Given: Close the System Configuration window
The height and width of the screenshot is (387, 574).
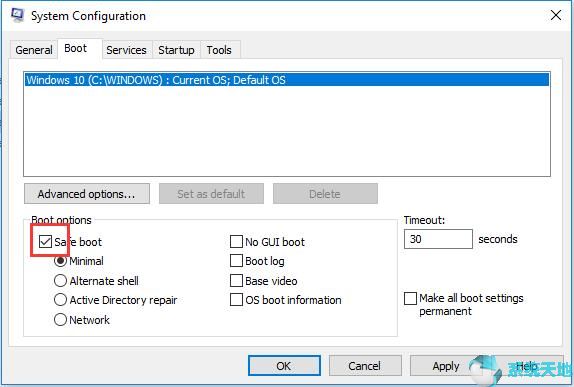Looking at the screenshot, I should pyautogui.click(x=556, y=15).
